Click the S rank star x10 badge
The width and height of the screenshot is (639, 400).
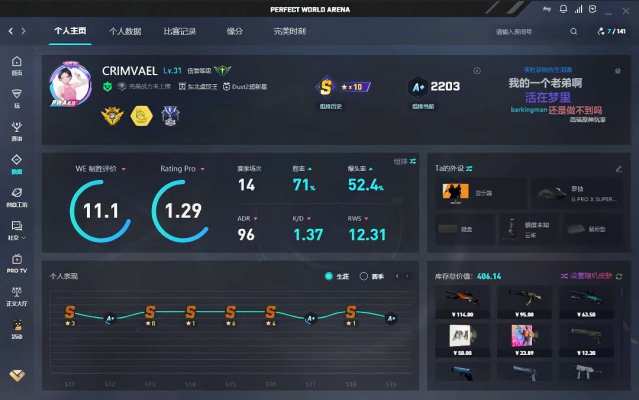pos(344,87)
